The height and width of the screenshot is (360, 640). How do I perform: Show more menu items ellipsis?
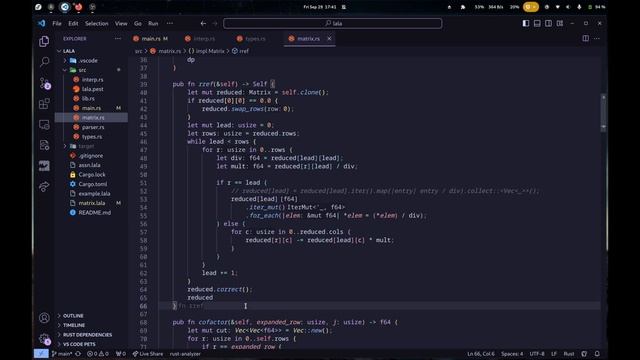coord(170,23)
